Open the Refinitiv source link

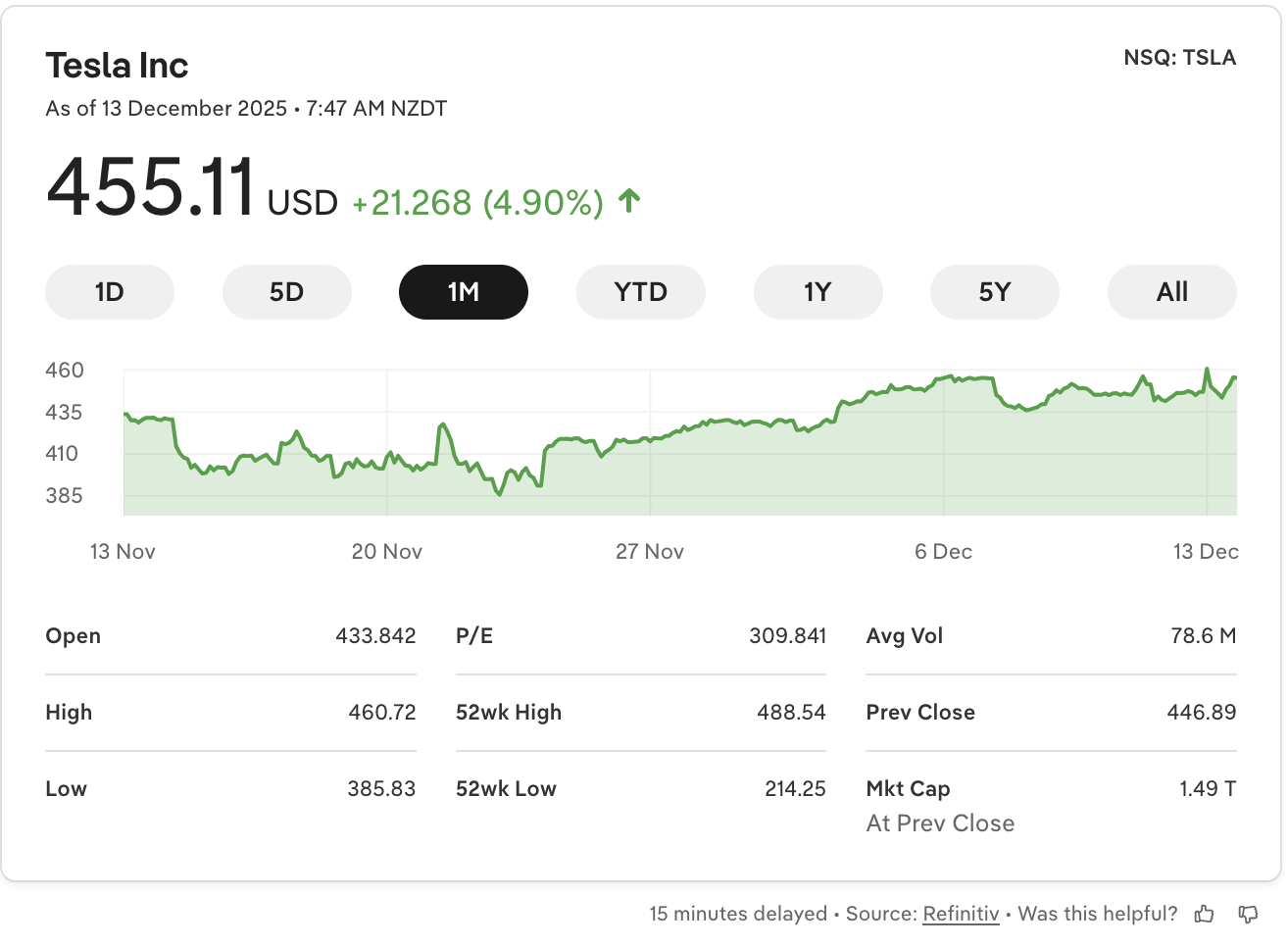pos(961,914)
